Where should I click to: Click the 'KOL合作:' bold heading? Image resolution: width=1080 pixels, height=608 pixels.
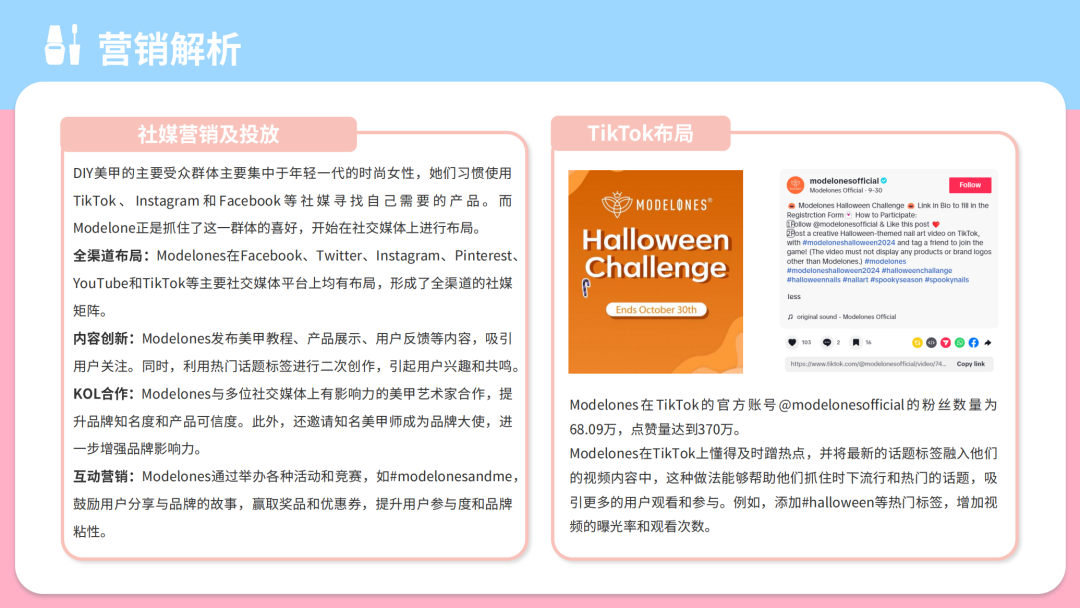pos(106,394)
